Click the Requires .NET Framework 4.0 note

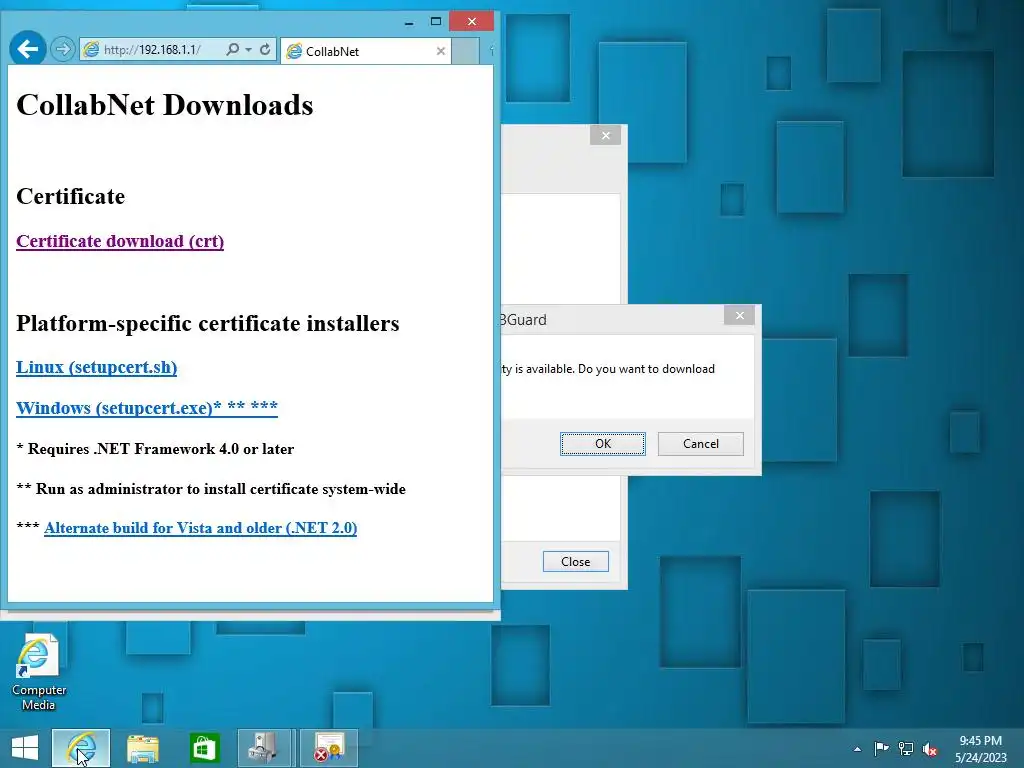tap(155, 449)
